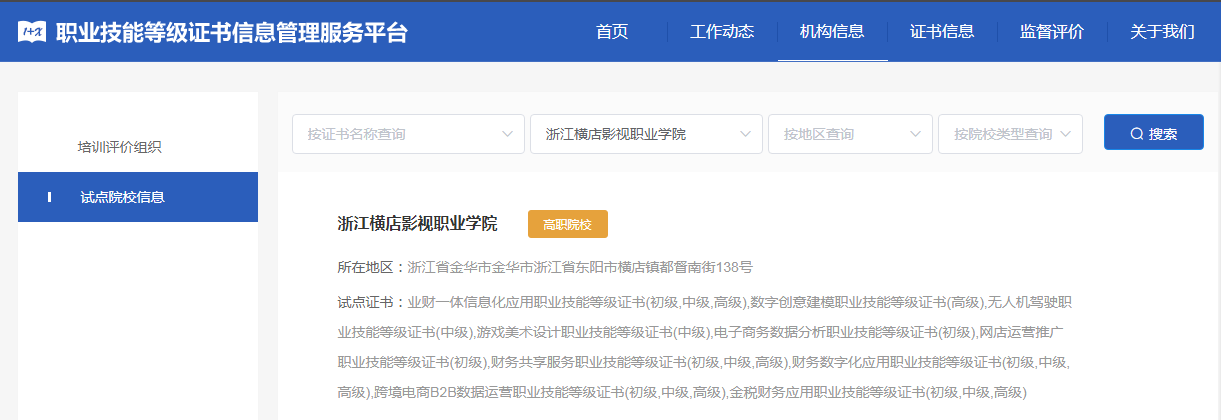The width and height of the screenshot is (1221, 420).
Task: Open the 证书信息 navigation item
Action: pos(942,32)
